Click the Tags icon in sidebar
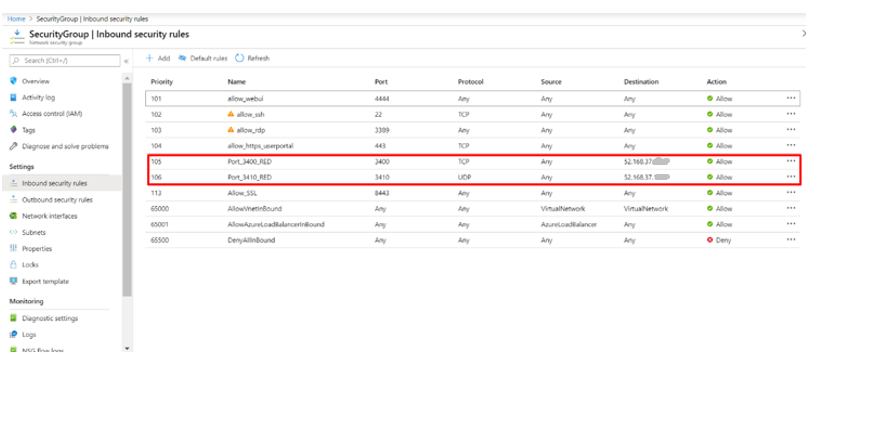 (x=13, y=130)
